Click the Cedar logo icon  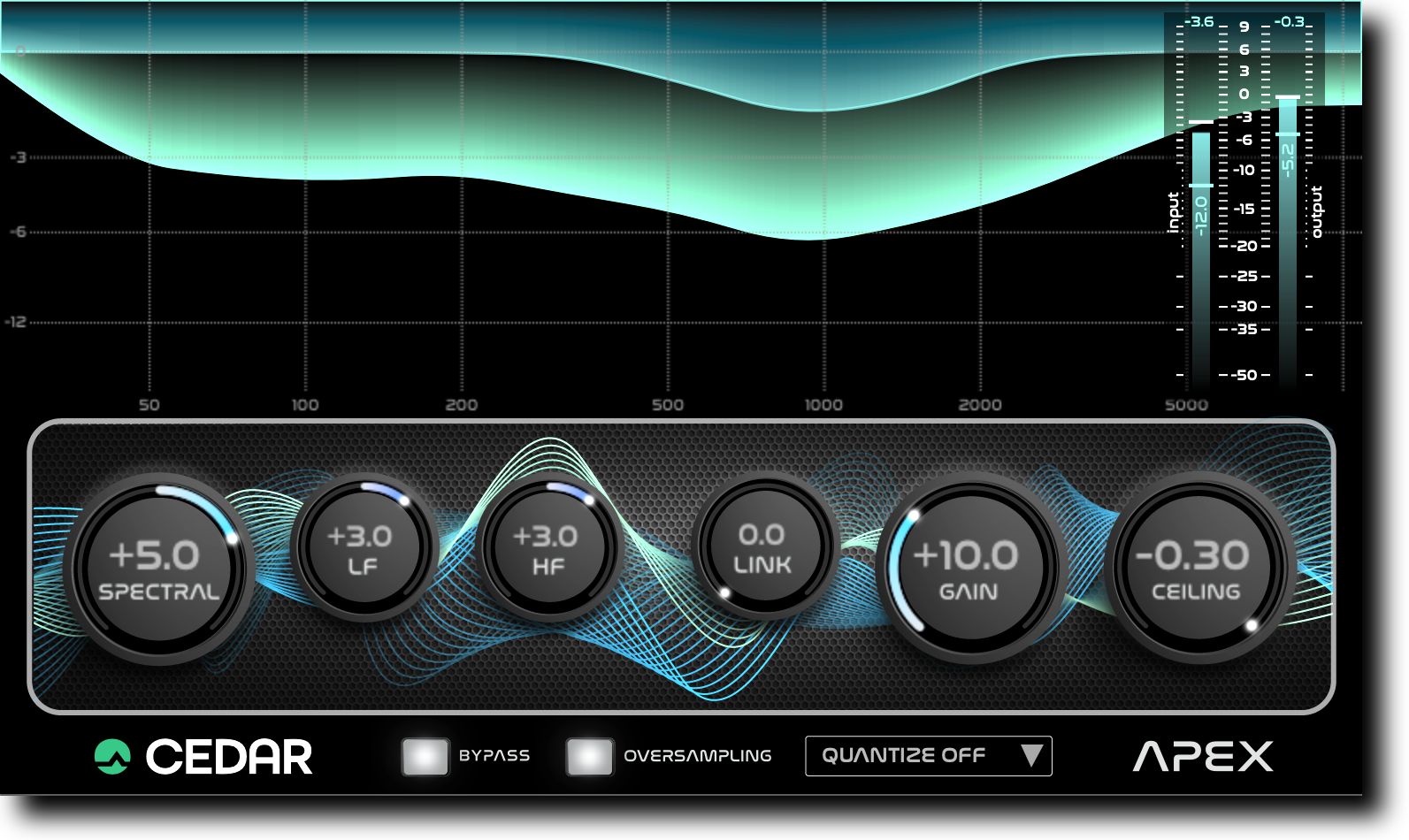coord(112,757)
